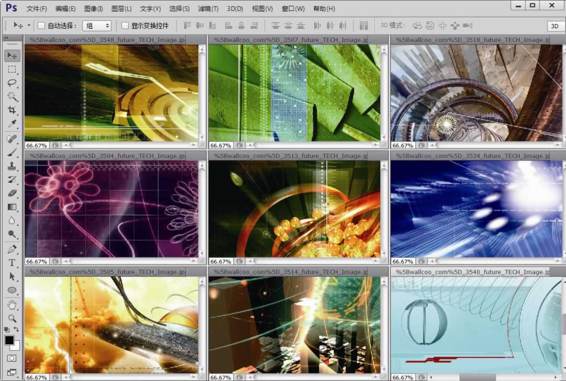The height and width of the screenshot is (381, 566).
Task: Select the Gradient tool
Action: tap(12, 207)
